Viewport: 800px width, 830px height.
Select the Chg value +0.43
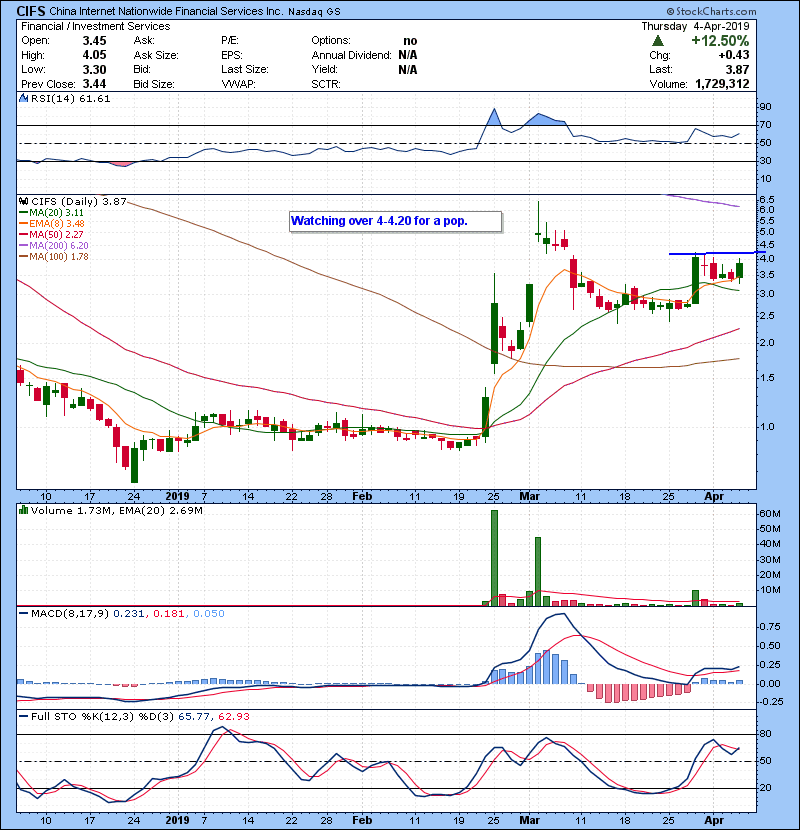734,55
